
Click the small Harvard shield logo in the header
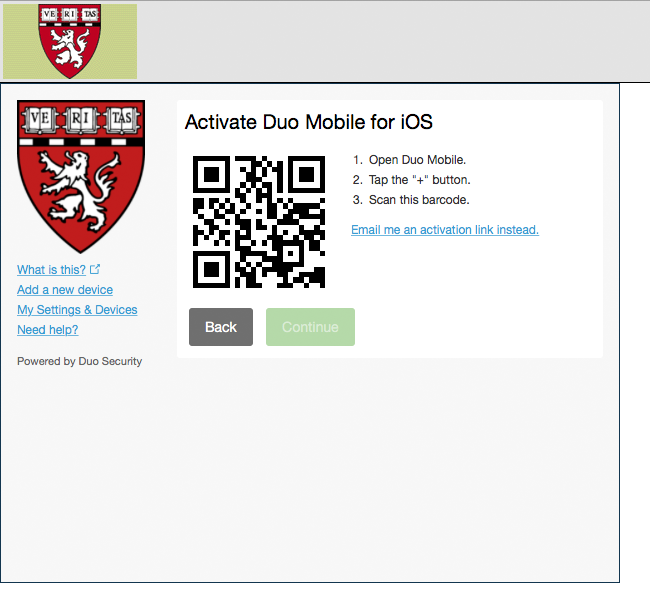[70, 41]
